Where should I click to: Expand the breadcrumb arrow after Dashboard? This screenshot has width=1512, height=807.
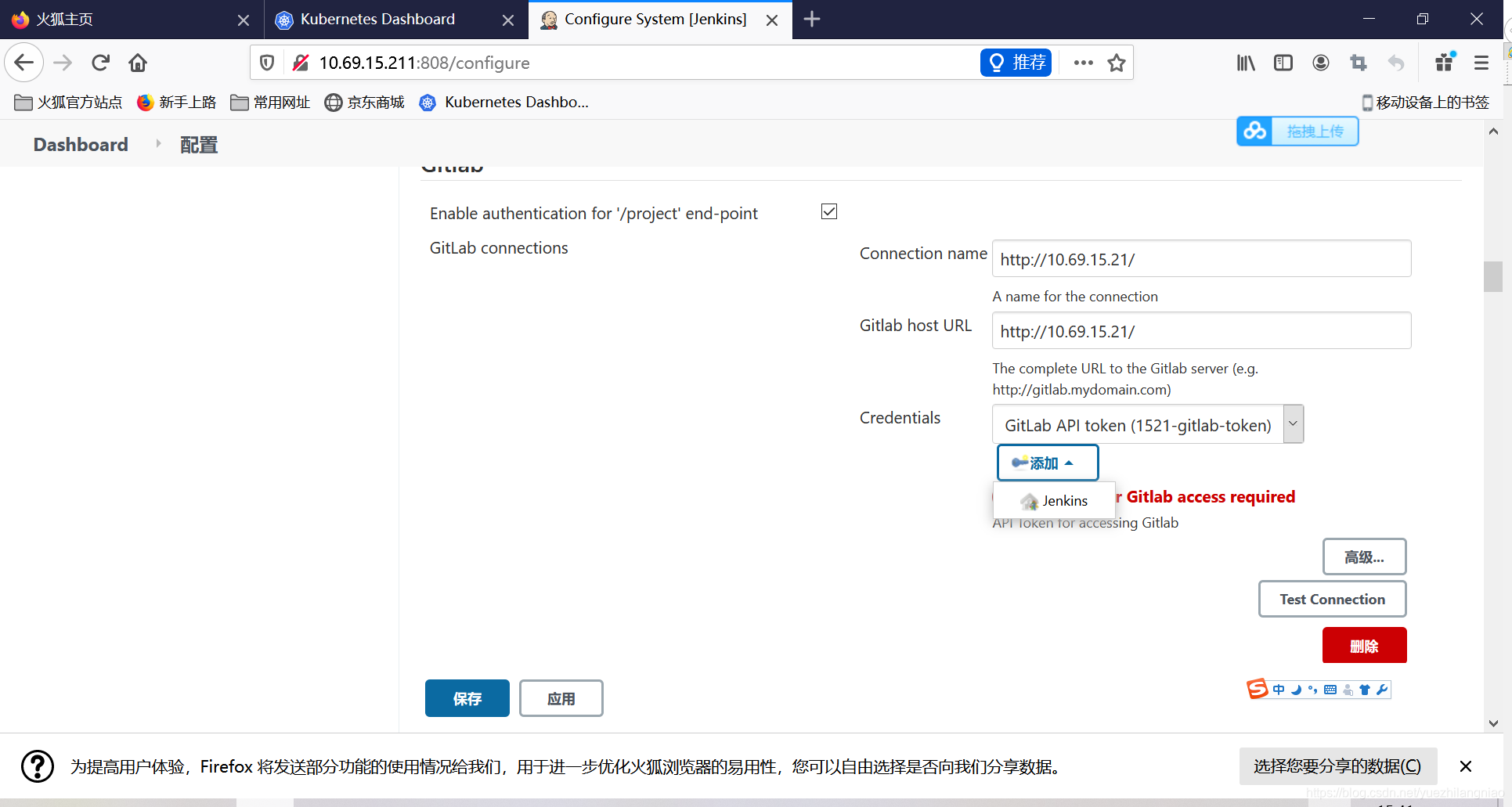[158, 144]
